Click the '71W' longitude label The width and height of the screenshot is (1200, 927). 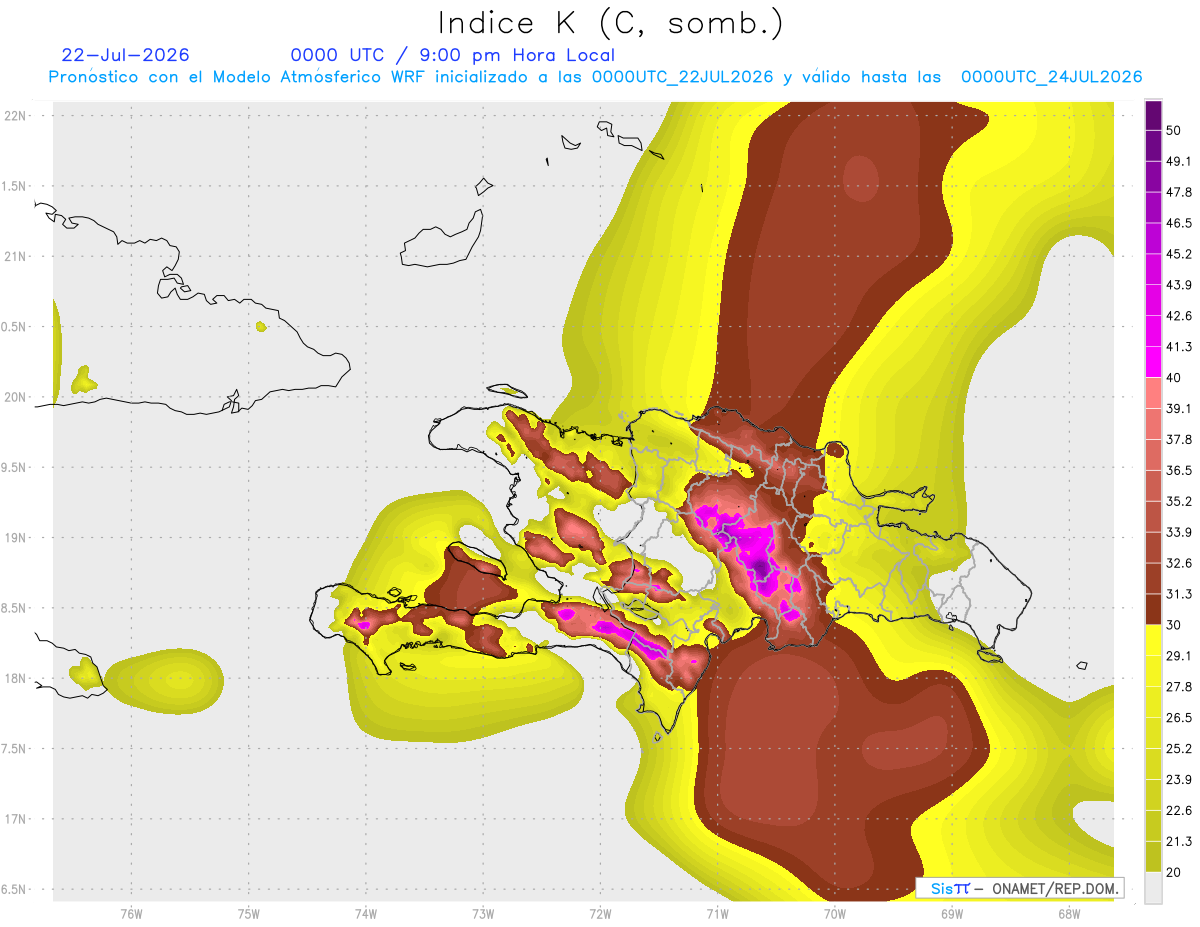tap(717, 914)
